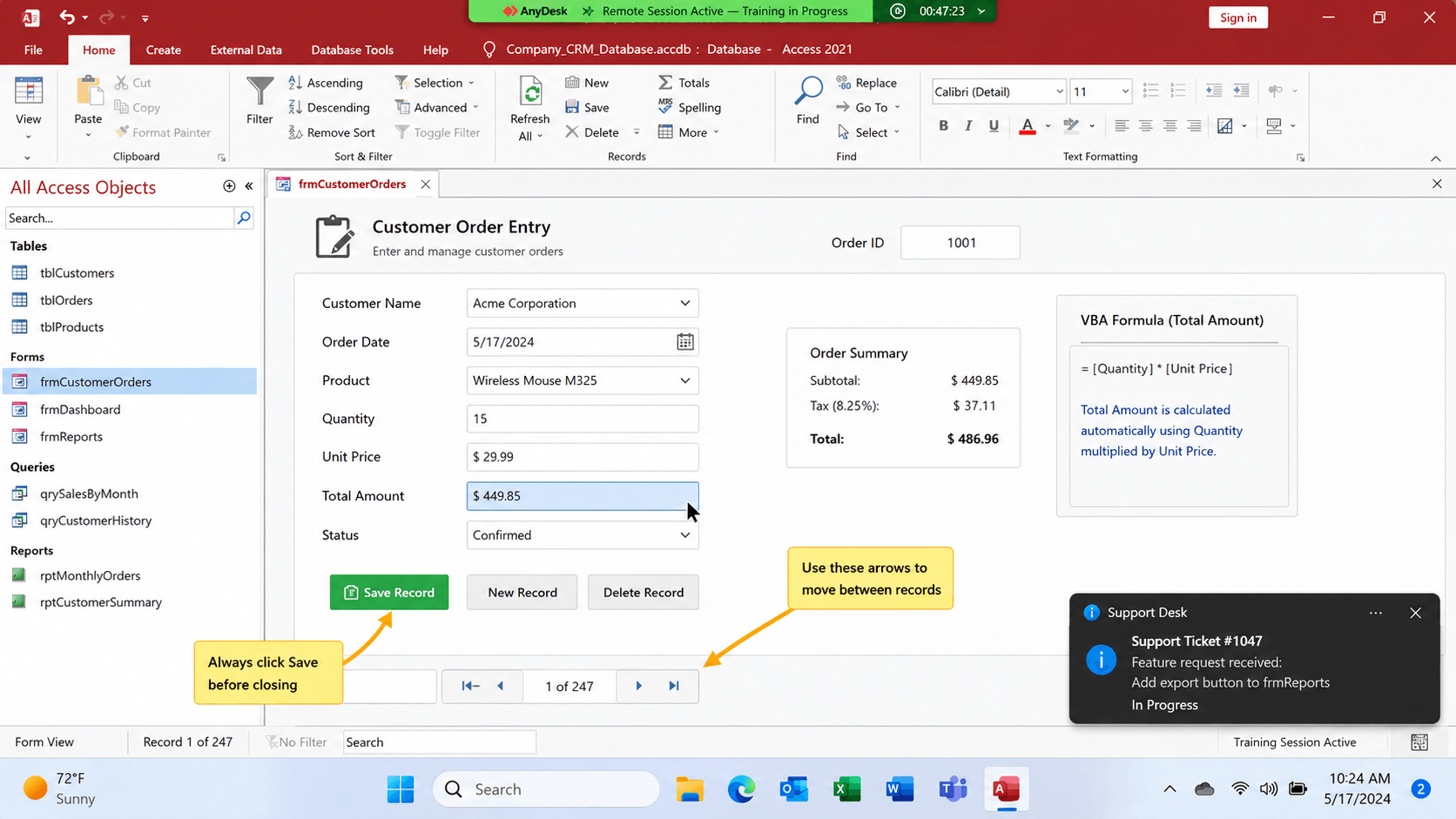The width and height of the screenshot is (1456, 819).
Task: Click the Sign in button
Action: [1237, 17]
